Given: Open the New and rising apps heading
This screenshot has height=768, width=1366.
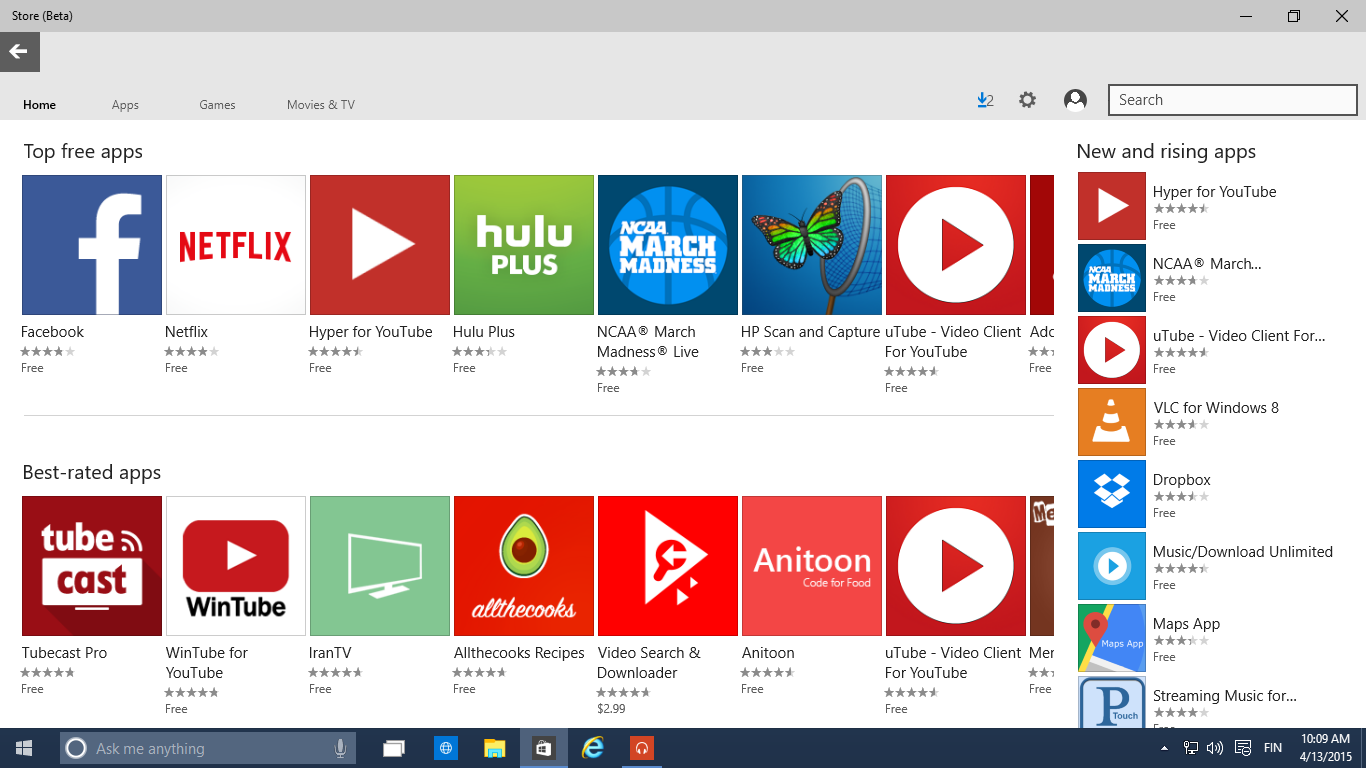Looking at the screenshot, I should coord(1166,151).
